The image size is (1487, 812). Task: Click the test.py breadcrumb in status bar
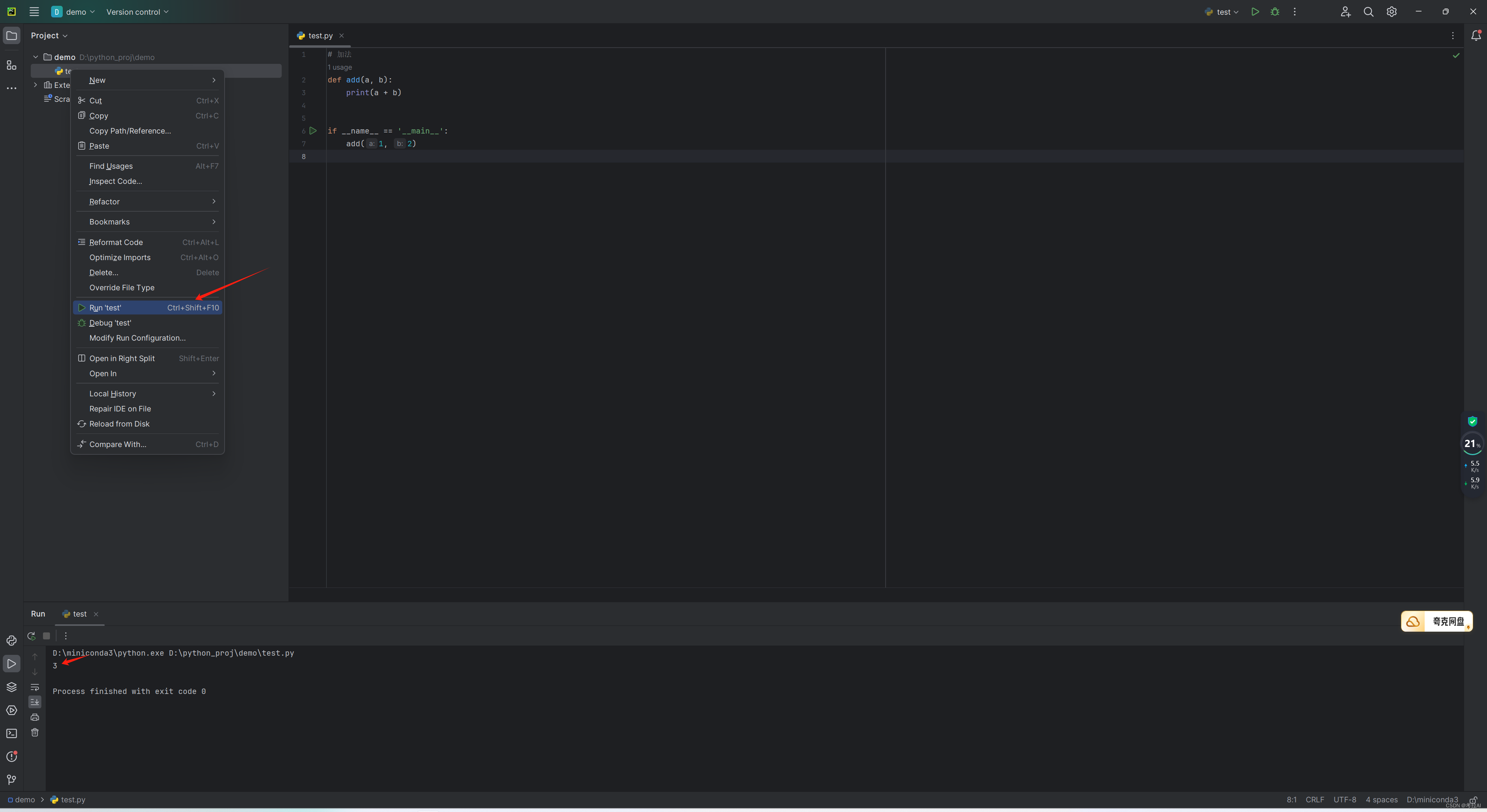click(x=68, y=799)
